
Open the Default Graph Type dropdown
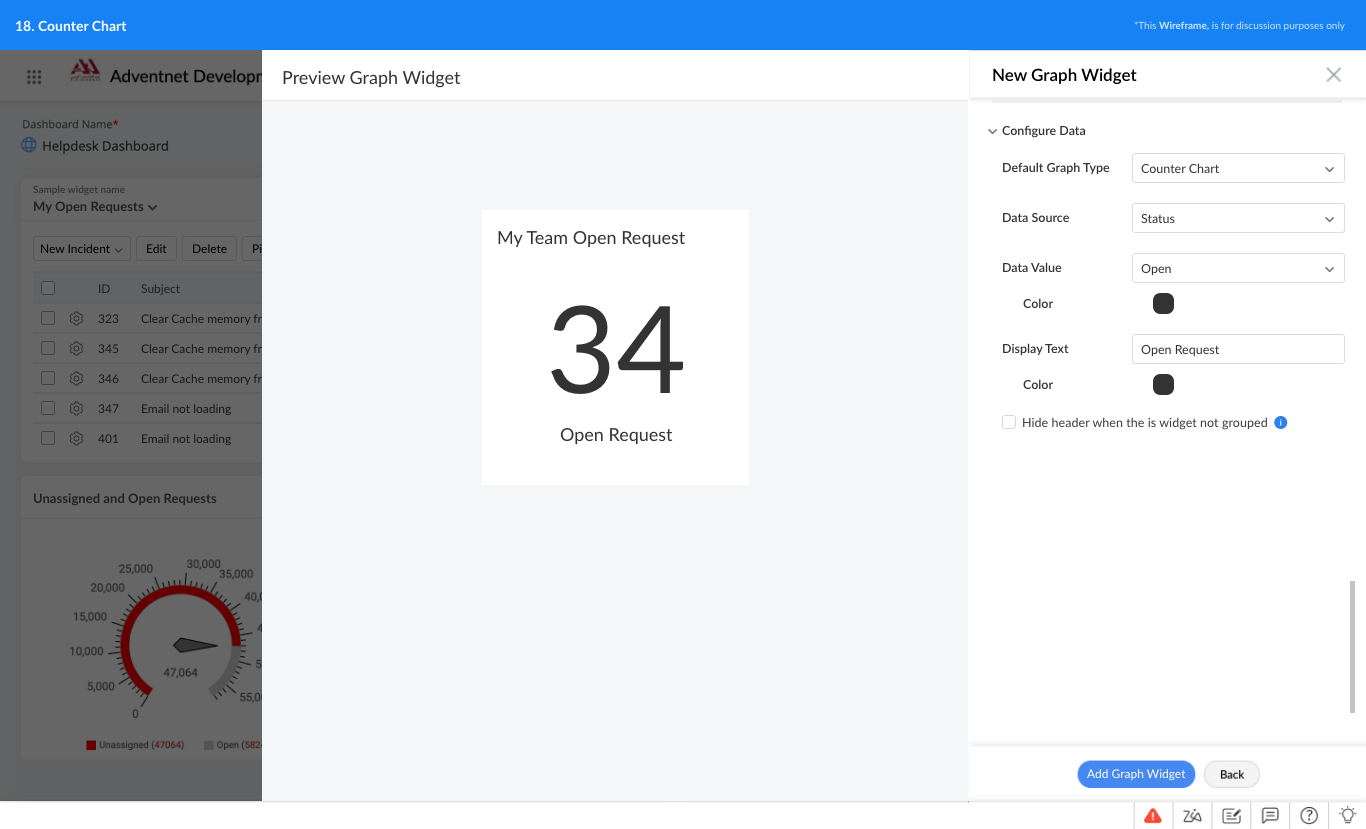pyautogui.click(x=1238, y=168)
